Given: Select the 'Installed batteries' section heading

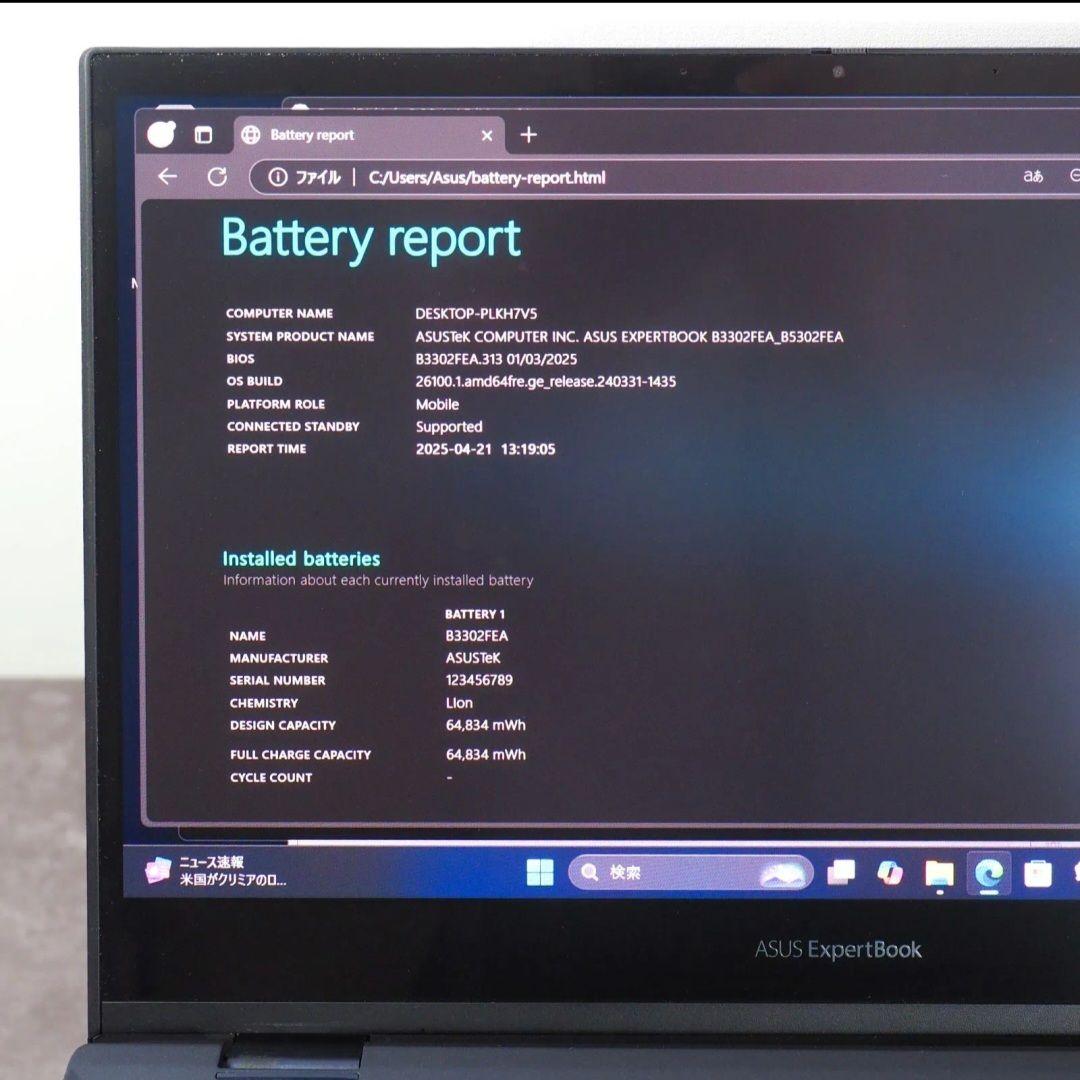Looking at the screenshot, I should [301, 559].
